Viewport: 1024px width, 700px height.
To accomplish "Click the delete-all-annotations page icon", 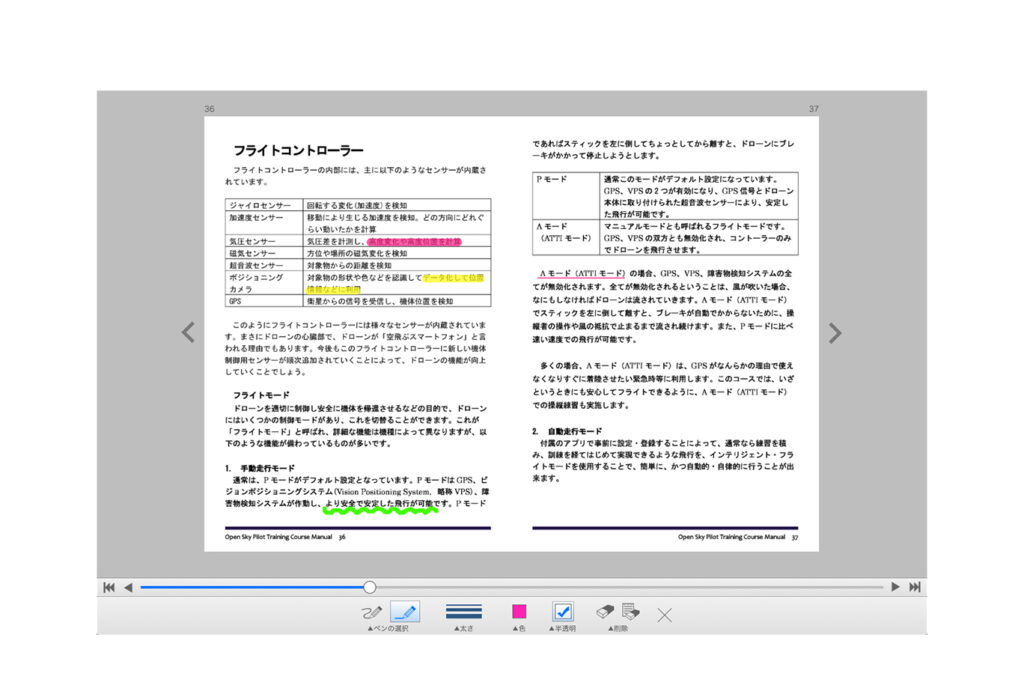I will 629,611.
